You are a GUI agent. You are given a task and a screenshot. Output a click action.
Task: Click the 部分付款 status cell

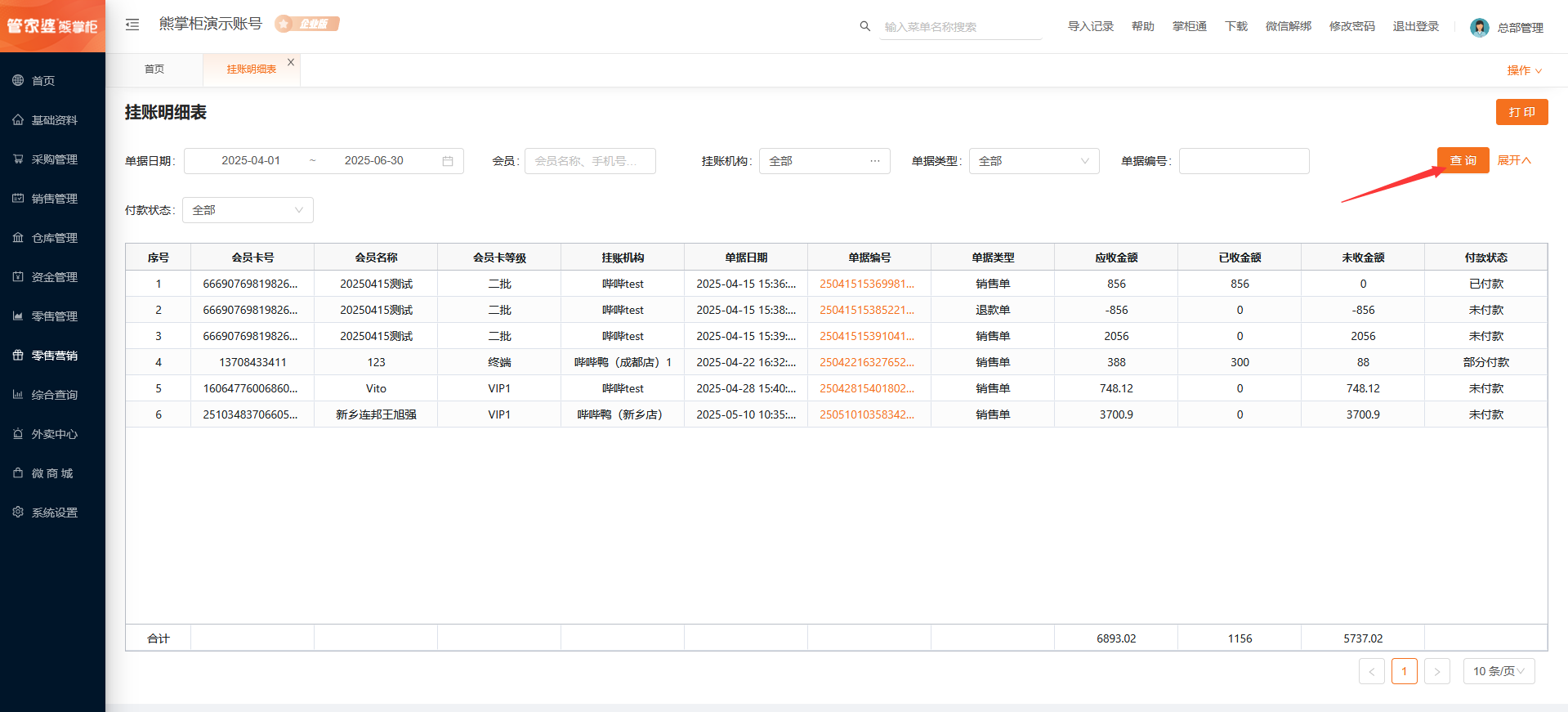1486,362
